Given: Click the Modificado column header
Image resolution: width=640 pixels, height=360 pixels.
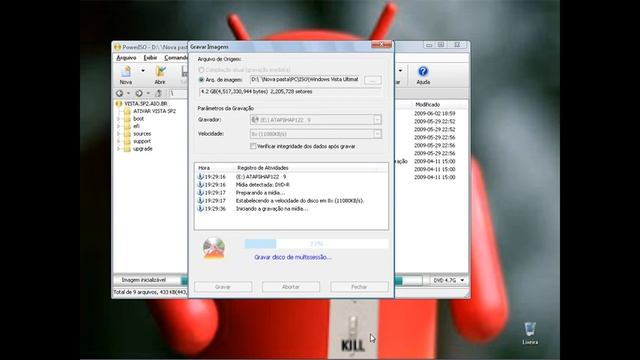Looking at the screenshot, I should coord(427,104).
